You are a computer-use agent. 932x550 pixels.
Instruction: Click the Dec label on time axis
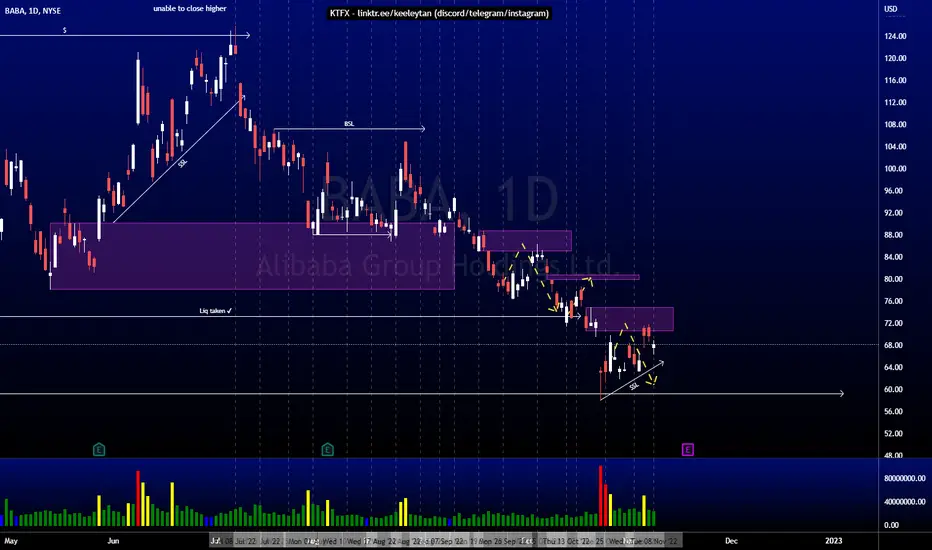731,541
